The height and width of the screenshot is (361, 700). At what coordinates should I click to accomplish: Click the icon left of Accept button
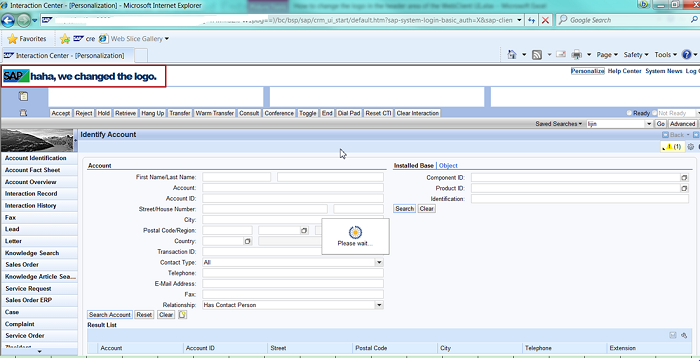[x=24, y=113]
